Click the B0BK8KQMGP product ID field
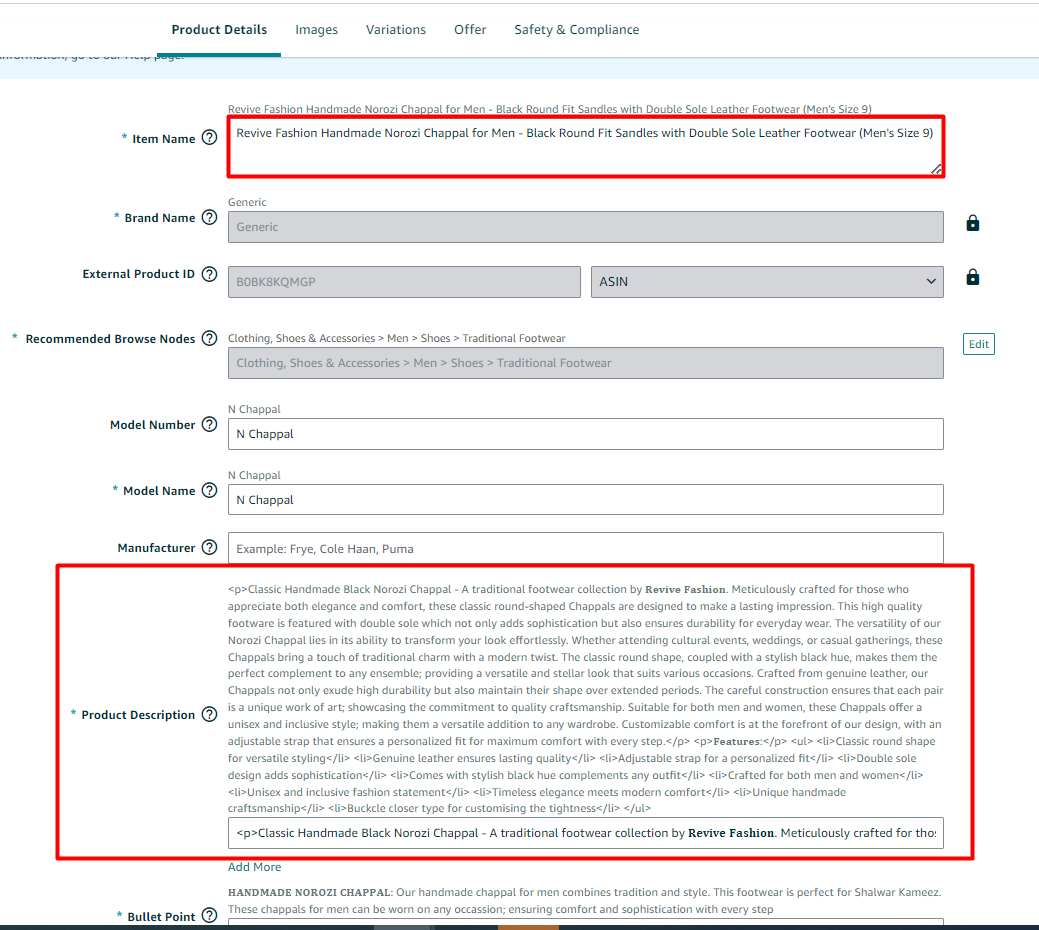 [404, 282]
